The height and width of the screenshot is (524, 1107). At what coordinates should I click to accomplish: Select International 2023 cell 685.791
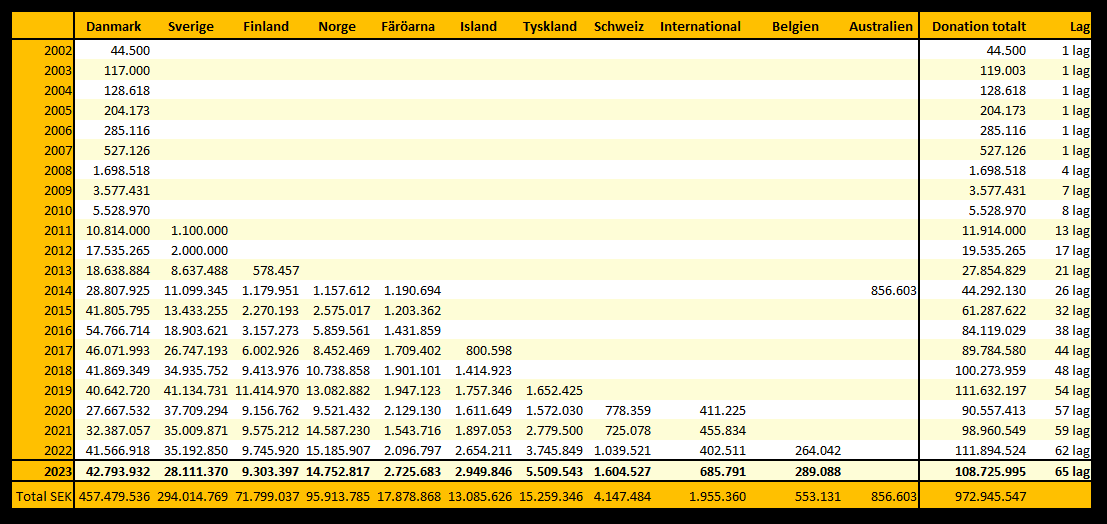pos(722,470)
